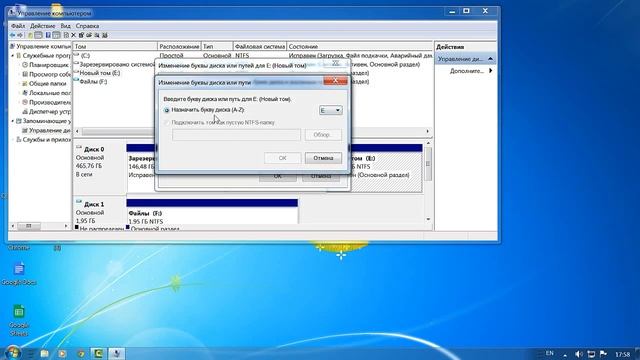Expand the Службы и приложения tree node
Image resolution: width=640 pixels, height=360 pixels.
click(x=13, y=140)
